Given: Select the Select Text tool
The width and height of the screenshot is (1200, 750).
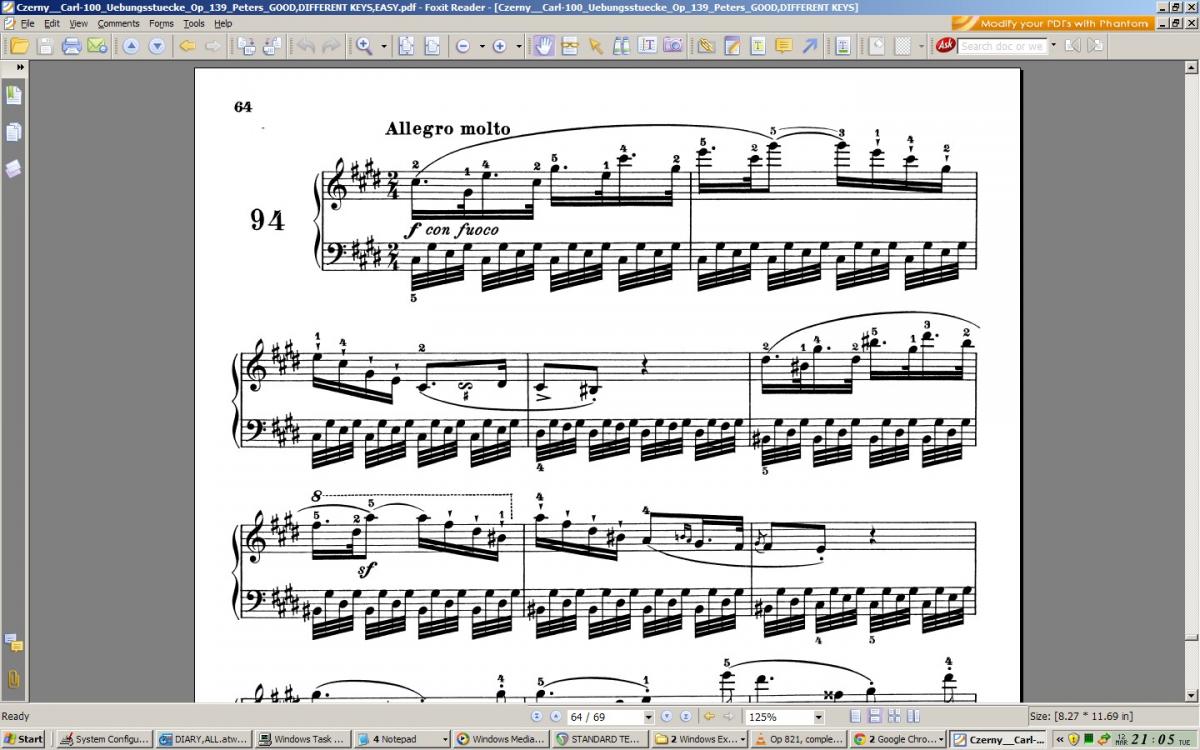Looking at the screenshot, I should [647, 46].
